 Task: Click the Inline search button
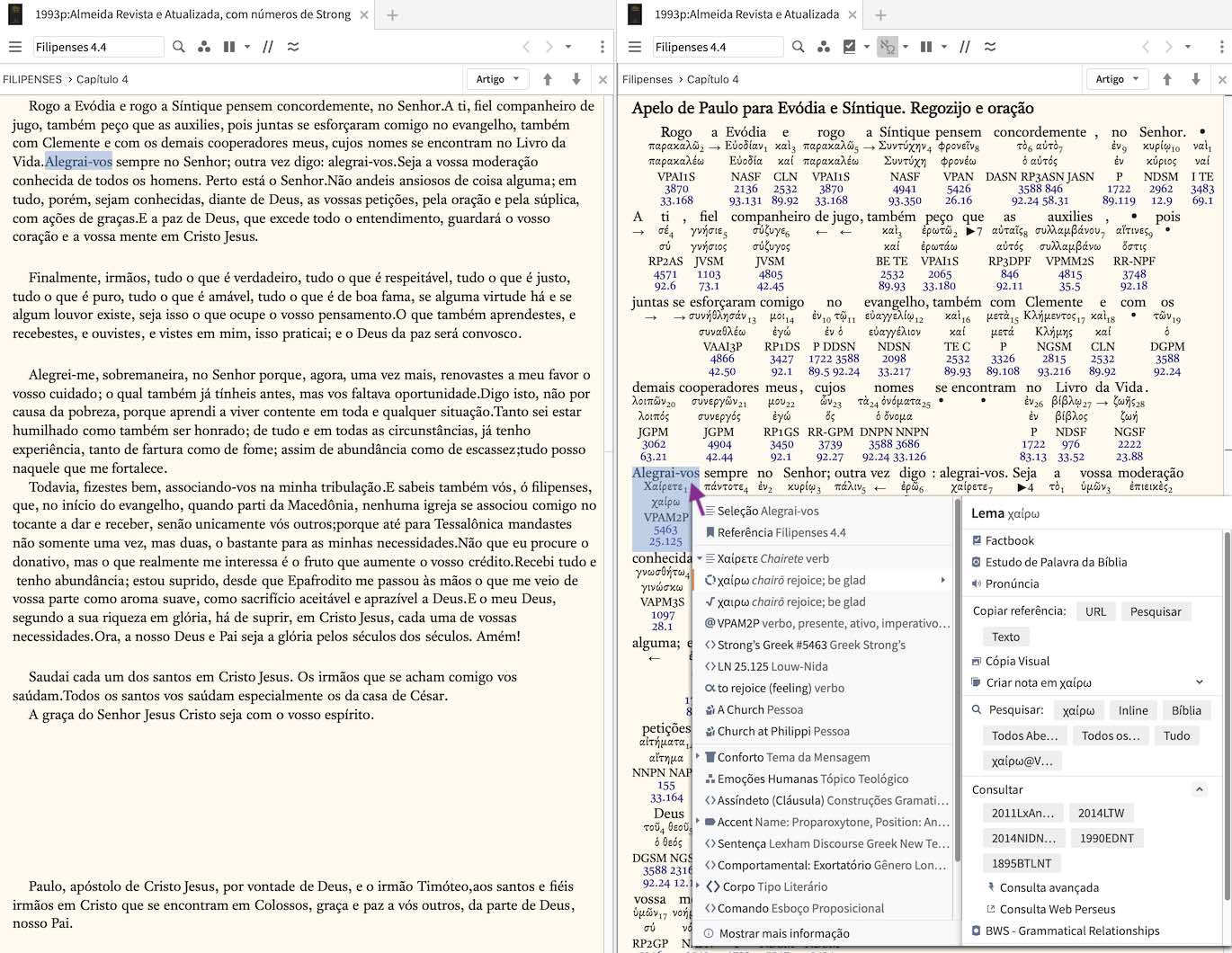[x=1132, y=710]
